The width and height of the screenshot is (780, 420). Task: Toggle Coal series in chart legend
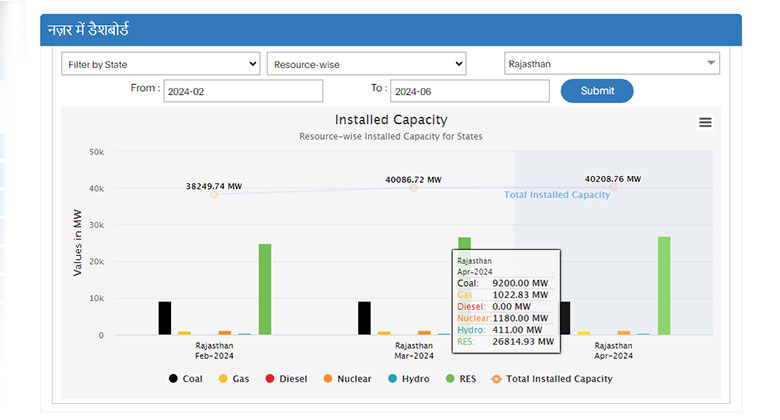pyautogui.click(x=182, y=379)
